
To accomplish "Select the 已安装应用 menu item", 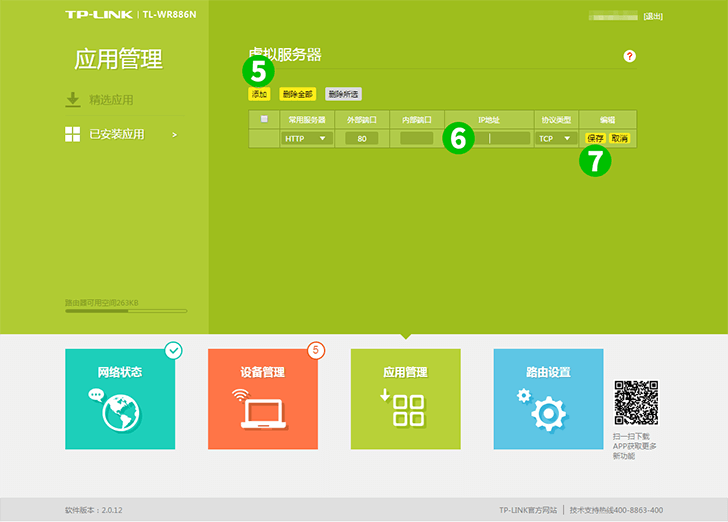I will (117, 135).
